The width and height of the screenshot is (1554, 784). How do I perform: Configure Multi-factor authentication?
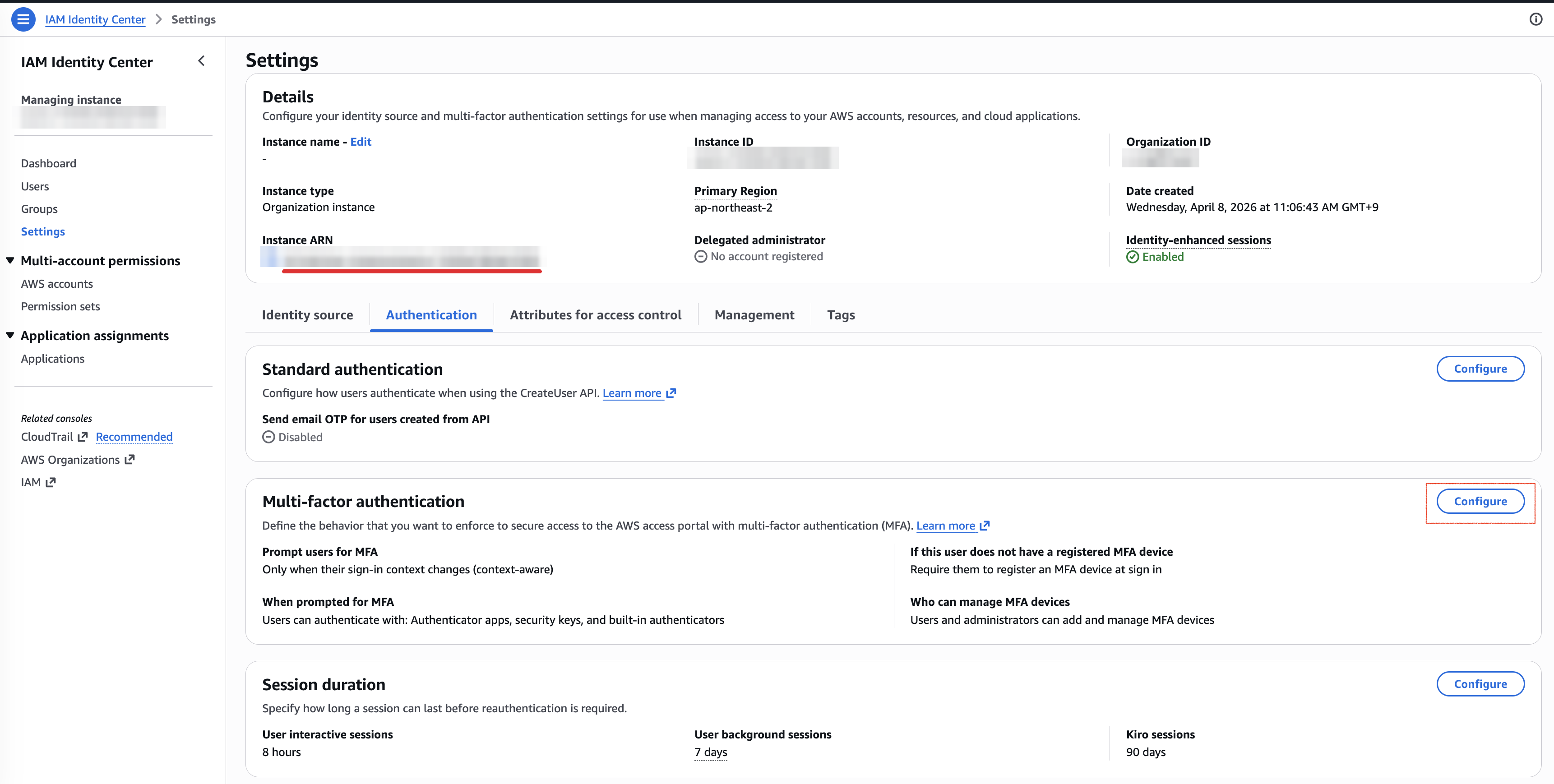[x=1480, y=501]
